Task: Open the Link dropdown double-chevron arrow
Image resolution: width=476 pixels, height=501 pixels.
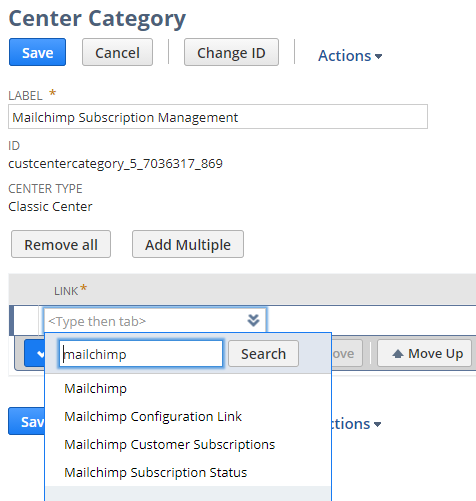Action: click(x=253, y=320)
